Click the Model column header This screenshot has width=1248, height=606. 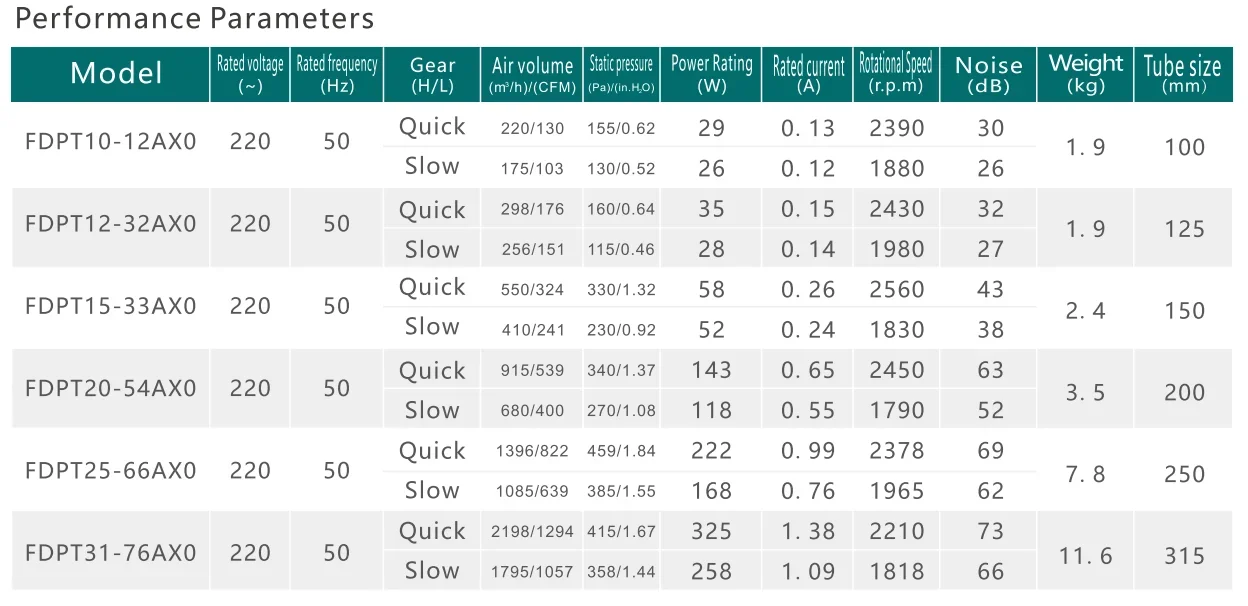click(x=115, y=73)
